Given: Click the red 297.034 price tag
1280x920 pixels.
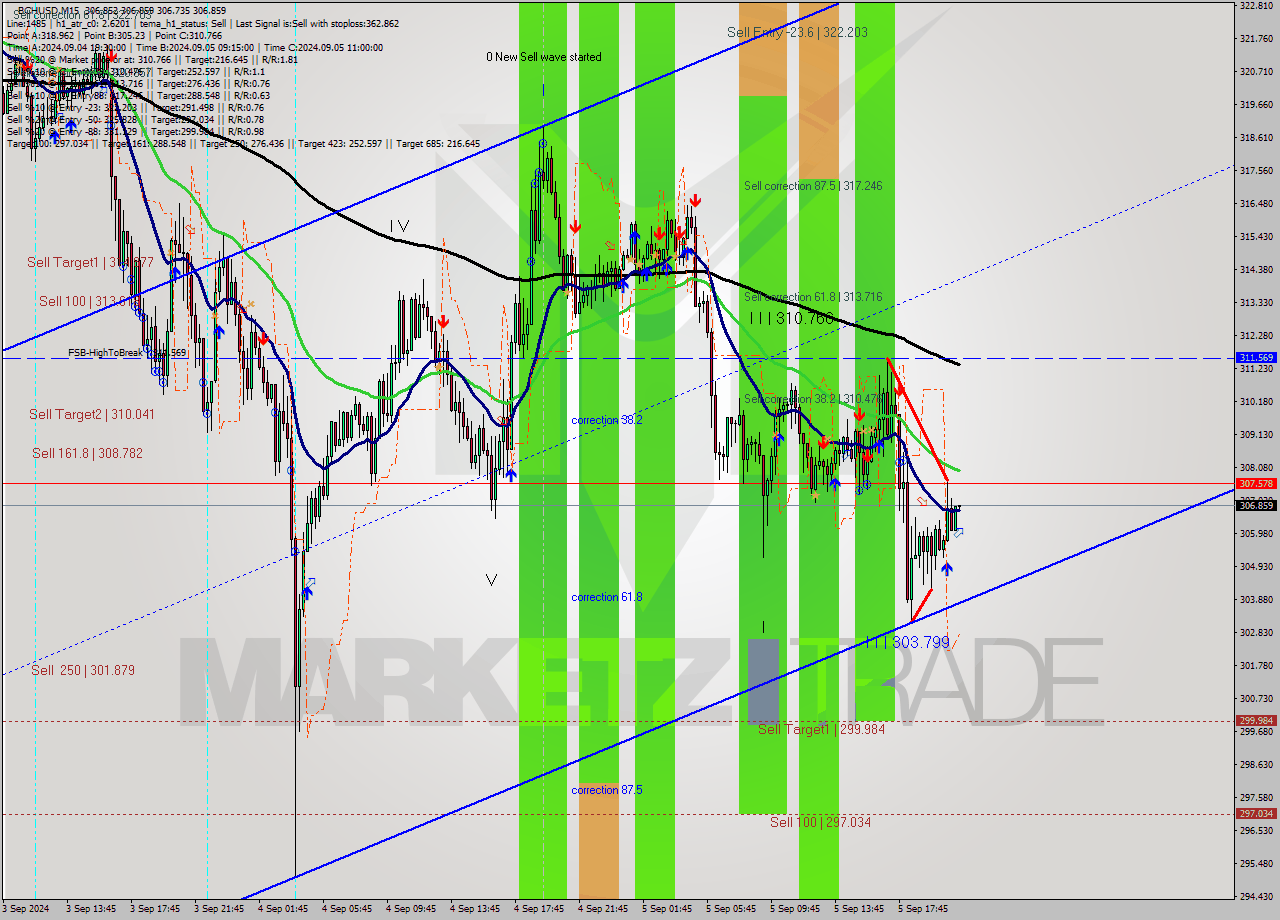Looking at the screenshot, I should (1256, 813).
